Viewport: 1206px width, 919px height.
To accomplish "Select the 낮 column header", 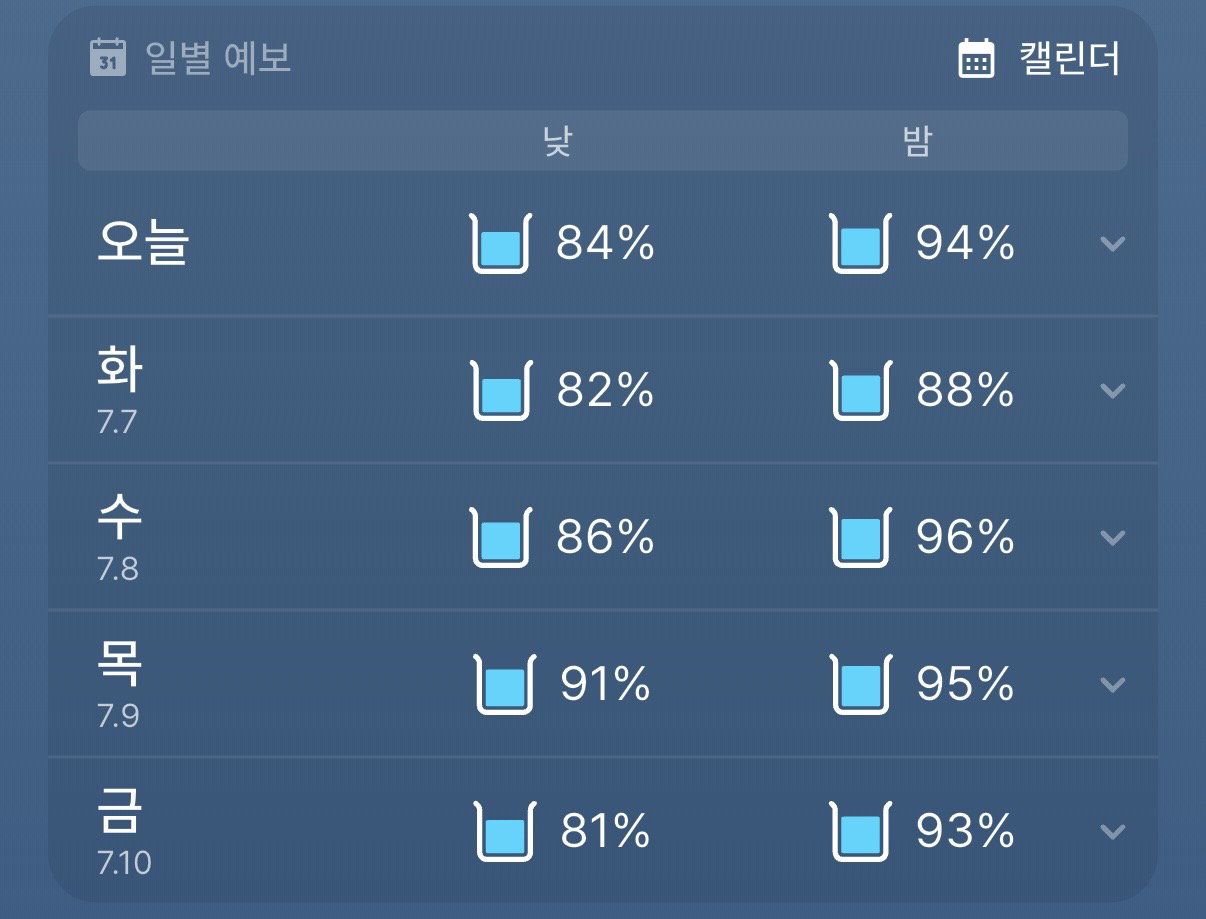I will click(x=556, y=141).
